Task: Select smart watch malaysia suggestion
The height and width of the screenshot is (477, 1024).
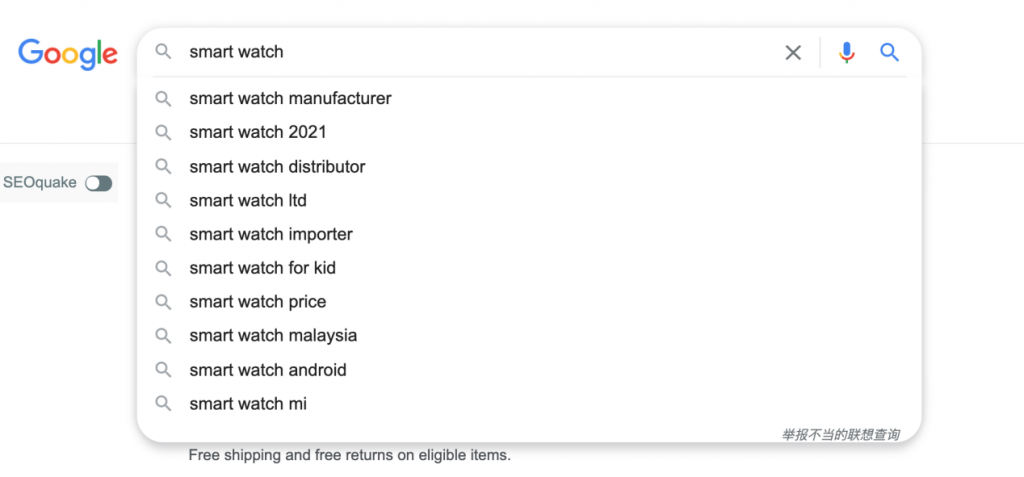Action: [x=529, y=336]
